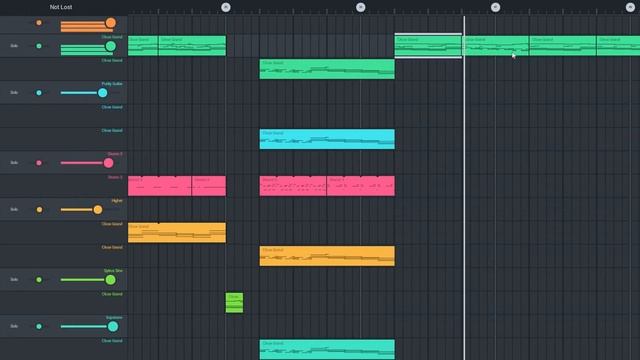Solo the cyan guitar track
Screen dimensions: 640x360
[x=14, y=93]
